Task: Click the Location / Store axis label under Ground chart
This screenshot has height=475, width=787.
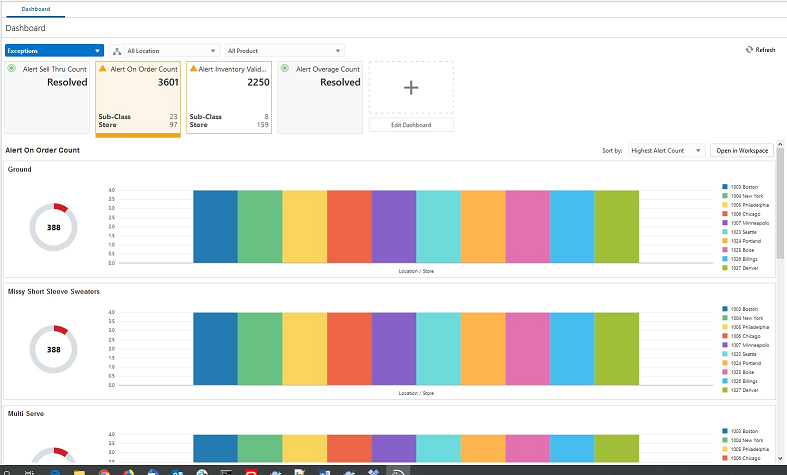Action: click(416, 271)
